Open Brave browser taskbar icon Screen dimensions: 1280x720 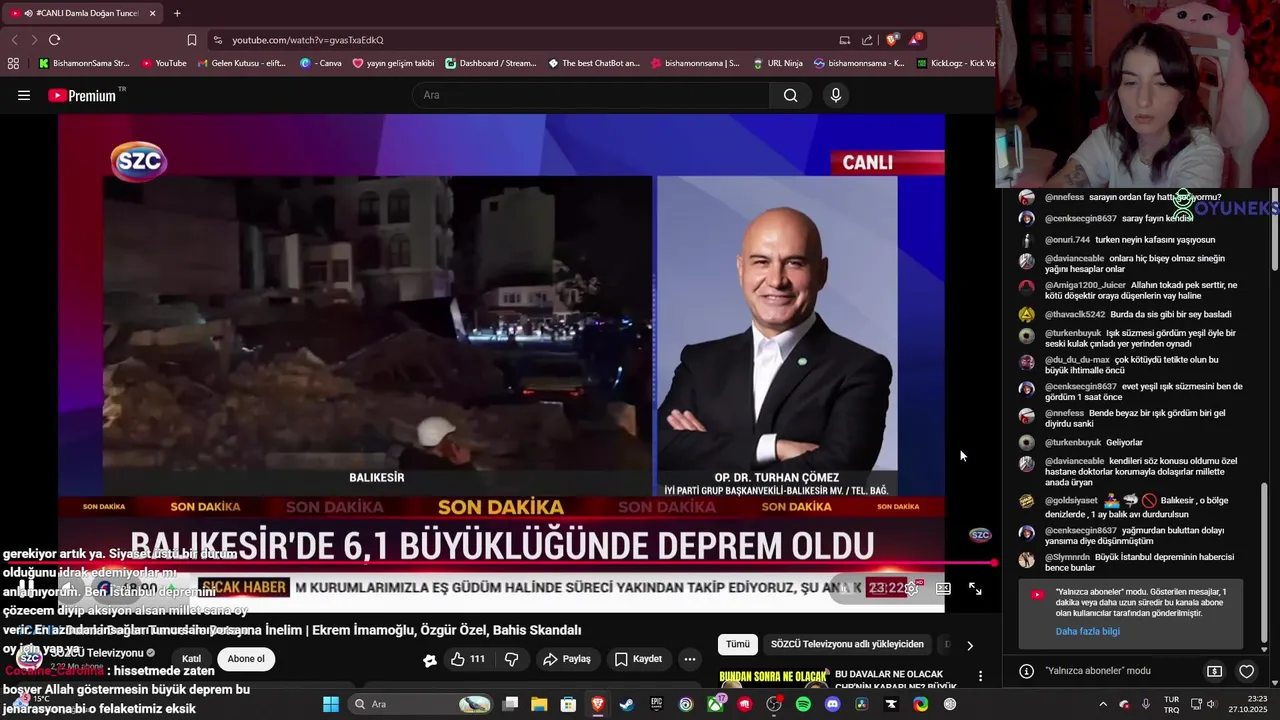pyautogui.click(x=598, y=704)
